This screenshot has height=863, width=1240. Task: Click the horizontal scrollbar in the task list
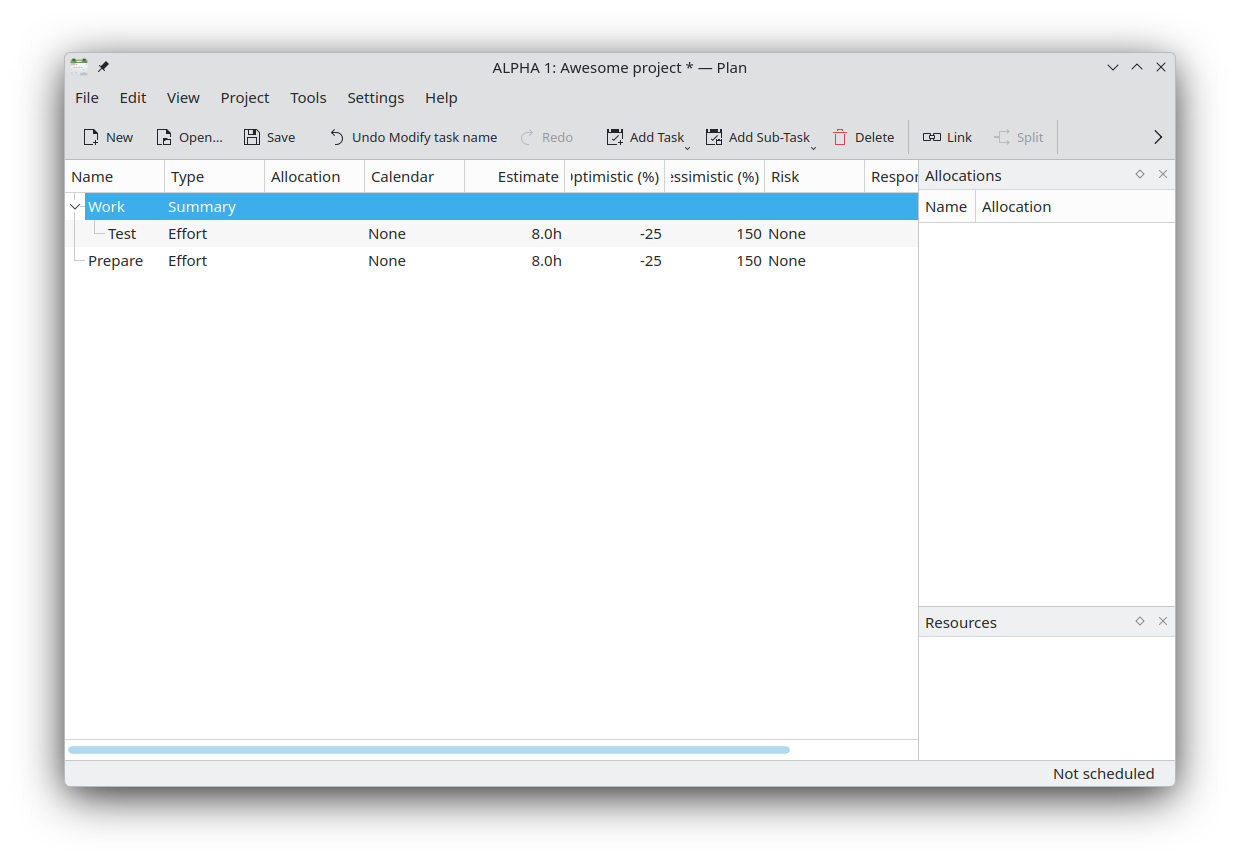coord(428,750)
